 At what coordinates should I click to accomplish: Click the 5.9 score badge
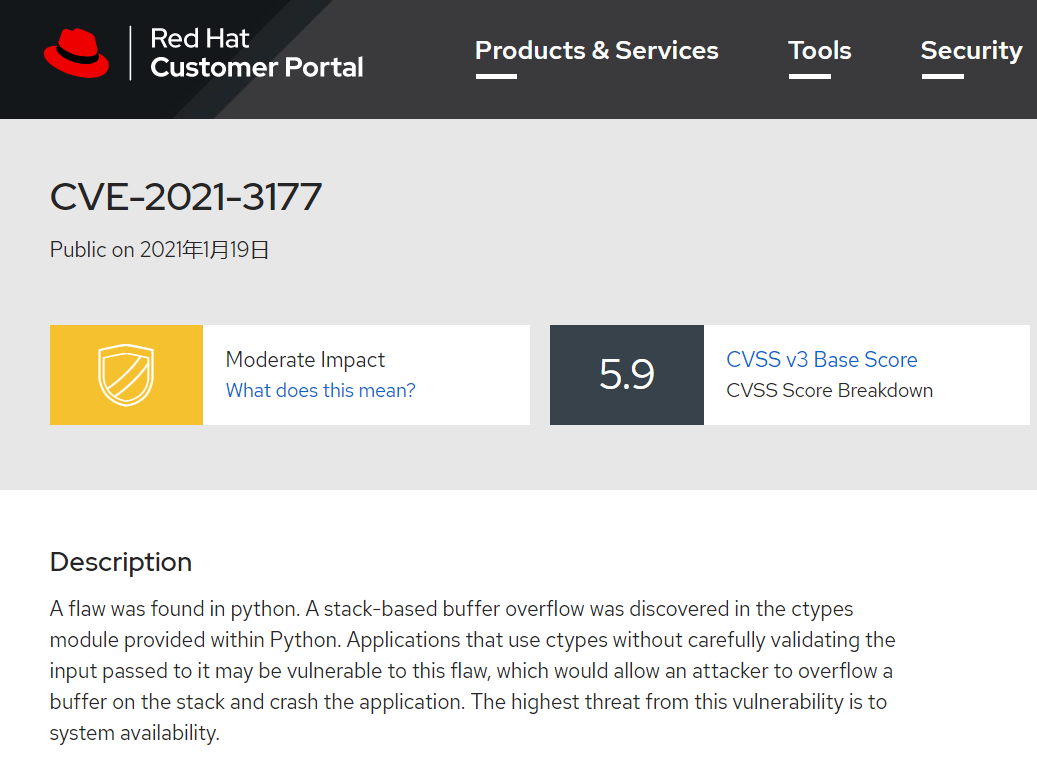627,374
